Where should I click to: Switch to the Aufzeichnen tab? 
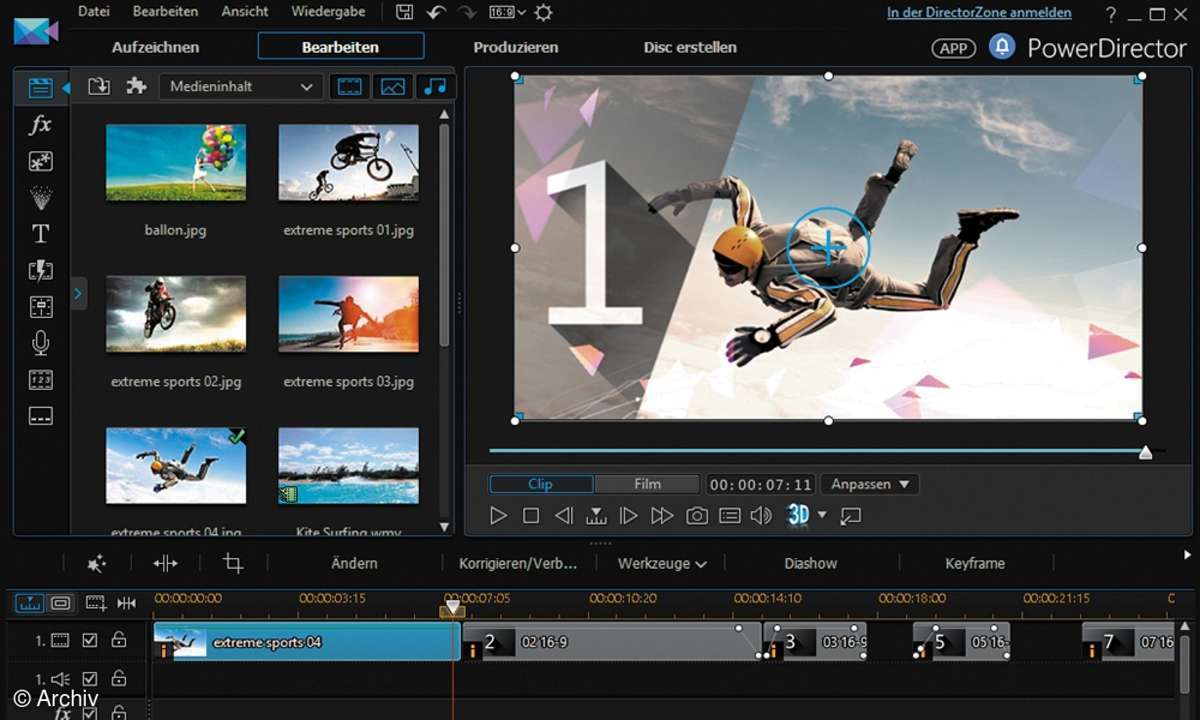coord(155,47)
